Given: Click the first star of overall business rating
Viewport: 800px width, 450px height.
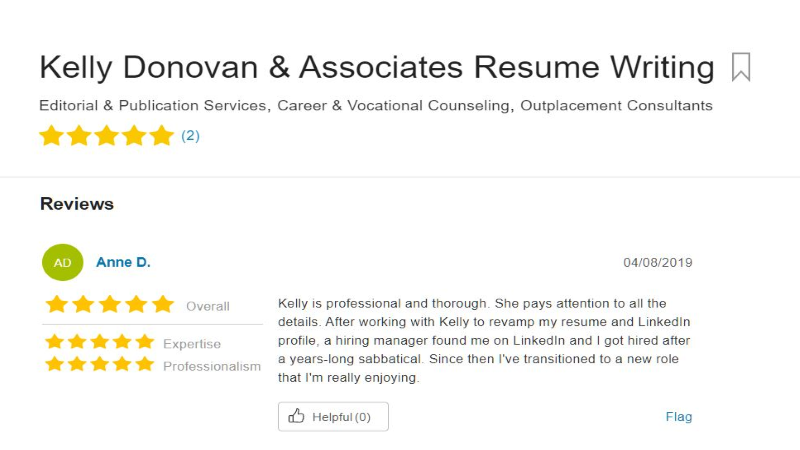Looking at the screenshot, I should point(52,136).
